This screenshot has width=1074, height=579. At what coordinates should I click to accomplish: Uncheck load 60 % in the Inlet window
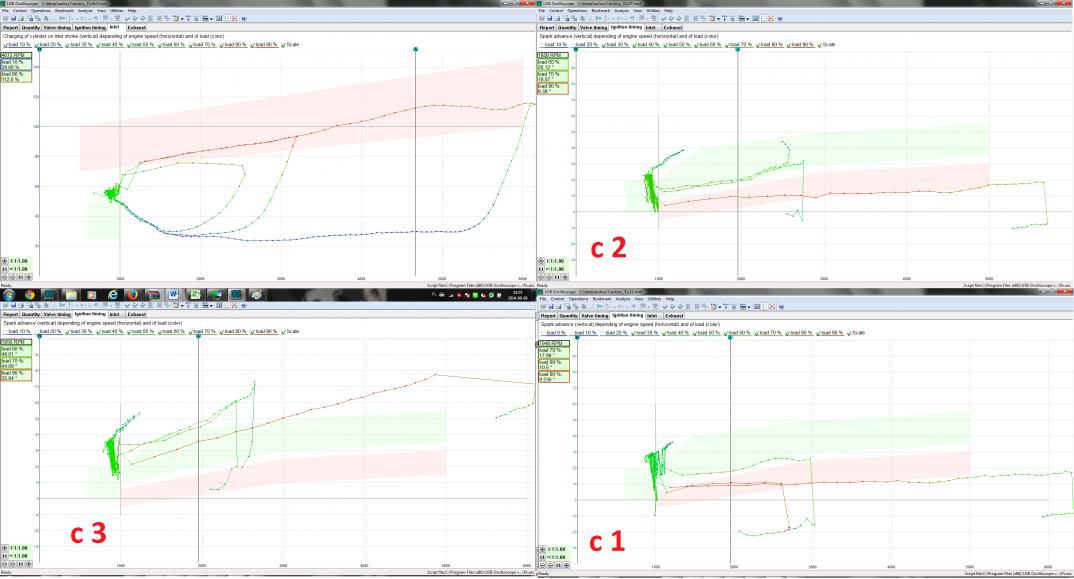coord(171,45)
